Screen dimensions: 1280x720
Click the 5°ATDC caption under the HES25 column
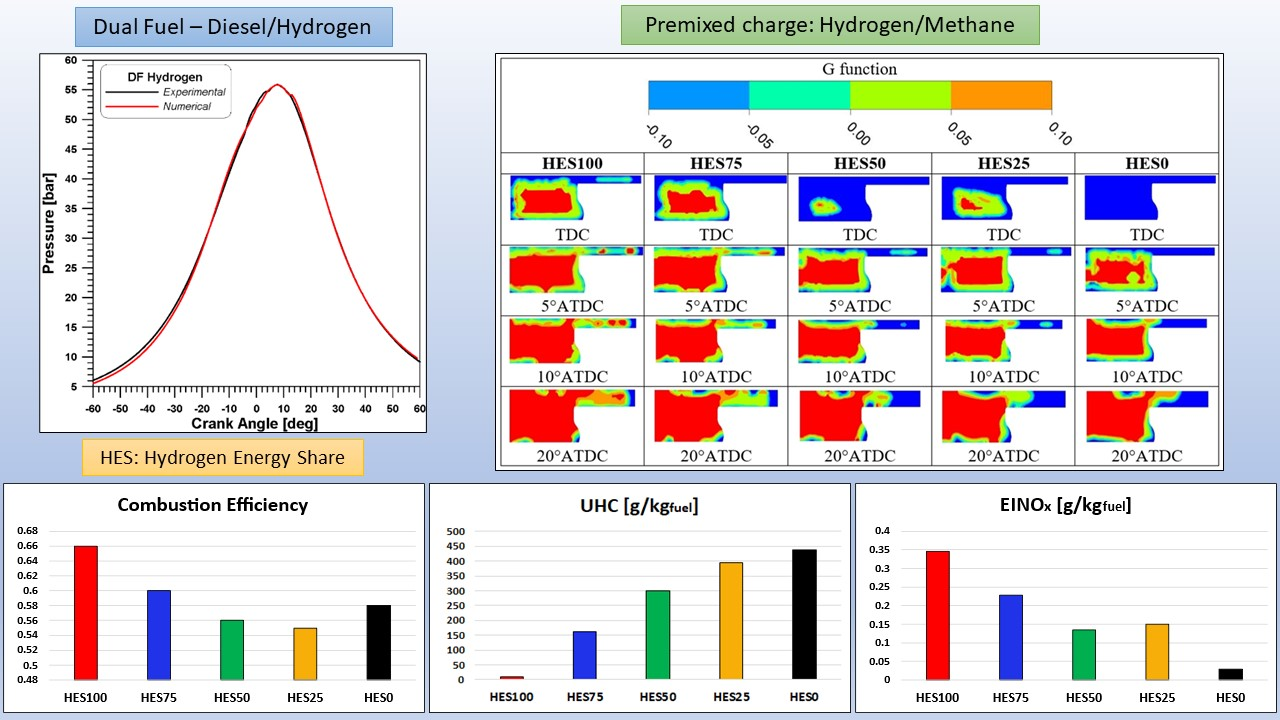click(1003, 305)
